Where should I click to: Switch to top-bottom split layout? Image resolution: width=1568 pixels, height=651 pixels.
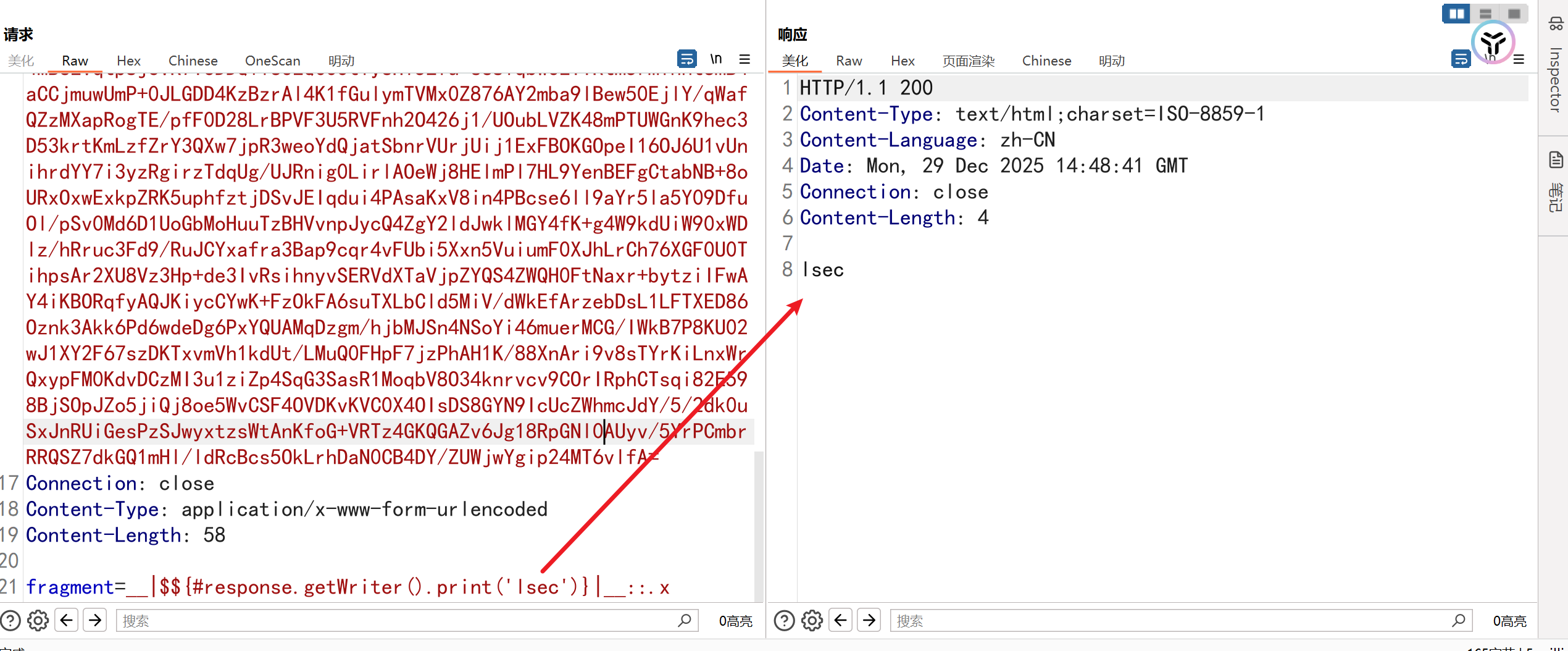pyautogui.click(x=1485, y=14)
